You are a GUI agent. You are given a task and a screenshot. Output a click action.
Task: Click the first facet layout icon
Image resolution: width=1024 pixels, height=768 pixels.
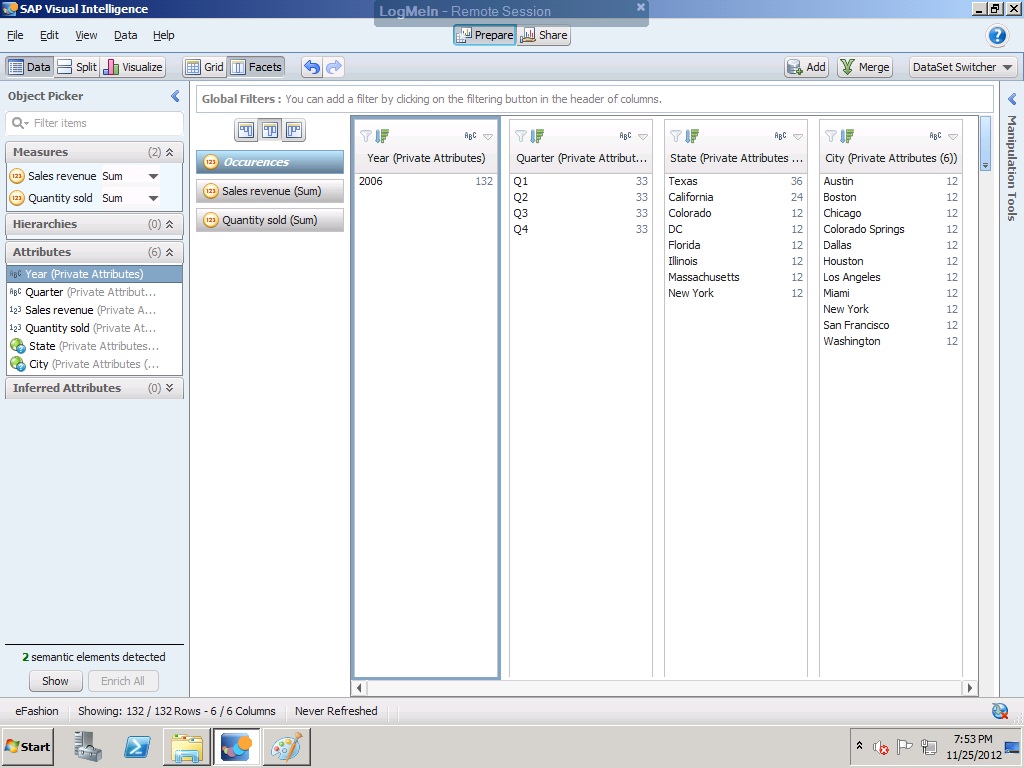point(246,131)
